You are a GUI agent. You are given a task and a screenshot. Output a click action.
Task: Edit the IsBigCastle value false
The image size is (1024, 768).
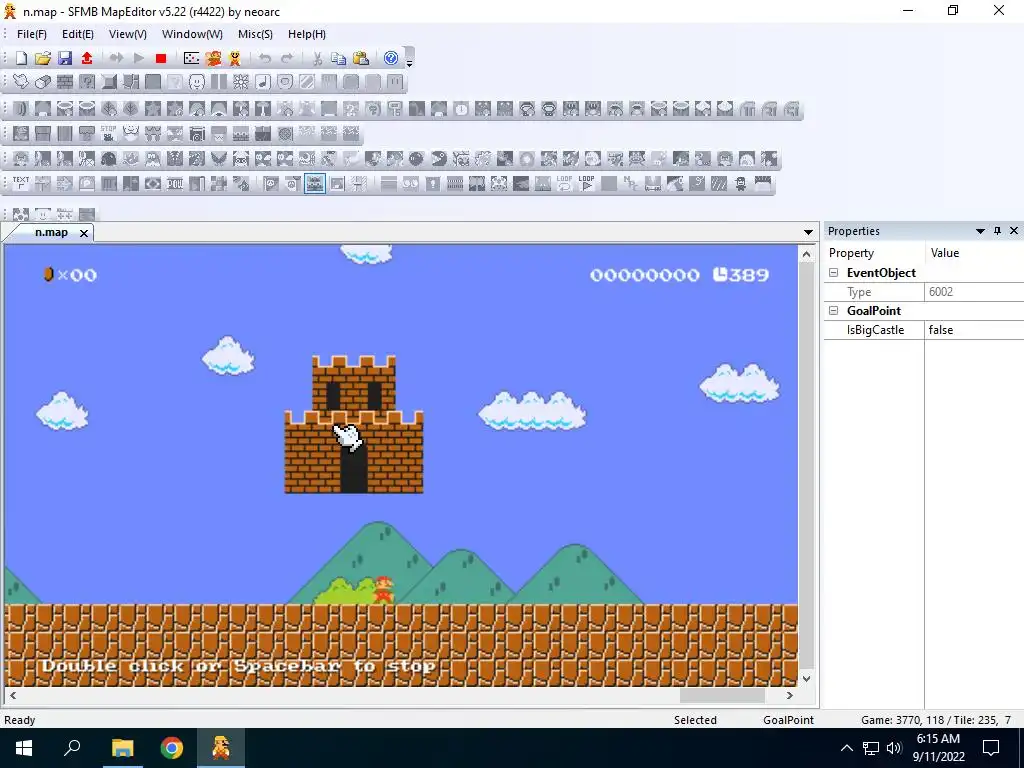974,330
